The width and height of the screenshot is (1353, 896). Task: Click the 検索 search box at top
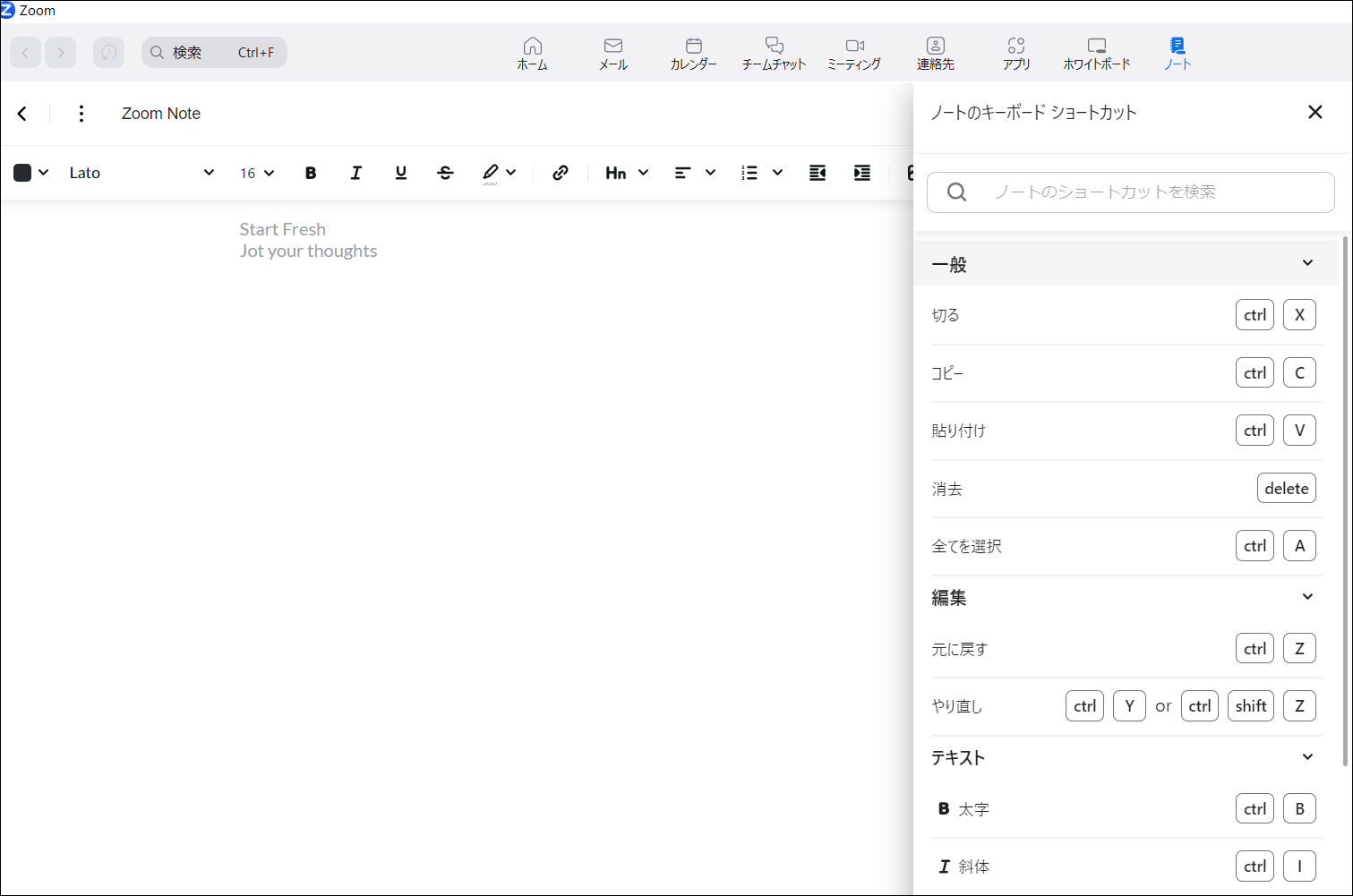pos(214,52)
